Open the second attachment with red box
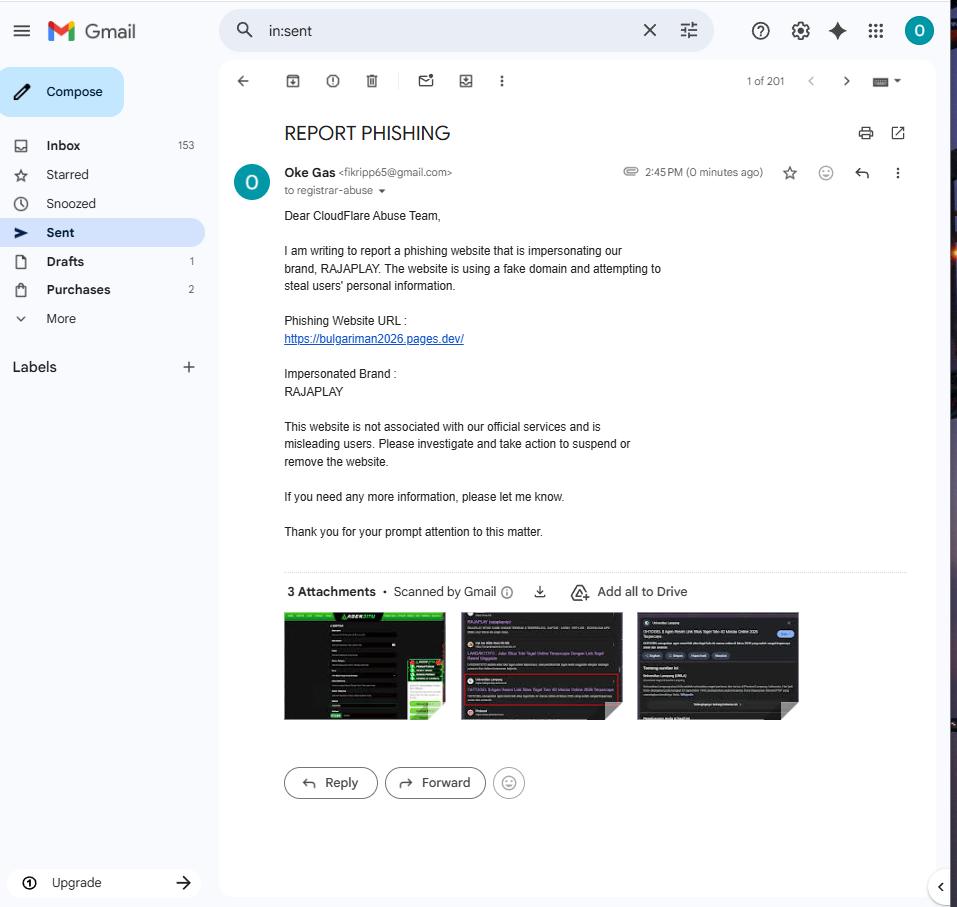The width and height of the screenshot is (957, 907). pyautogui.click(x=541, y=666)
